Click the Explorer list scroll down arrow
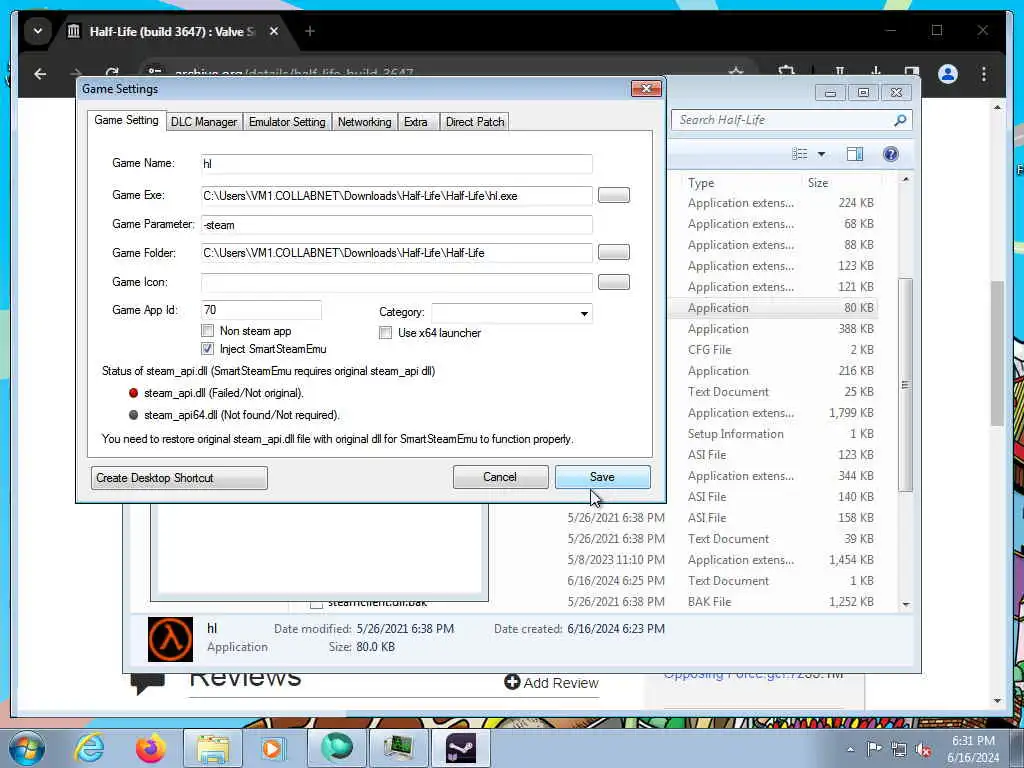1024x768 pixels. (x=906, y=604)
